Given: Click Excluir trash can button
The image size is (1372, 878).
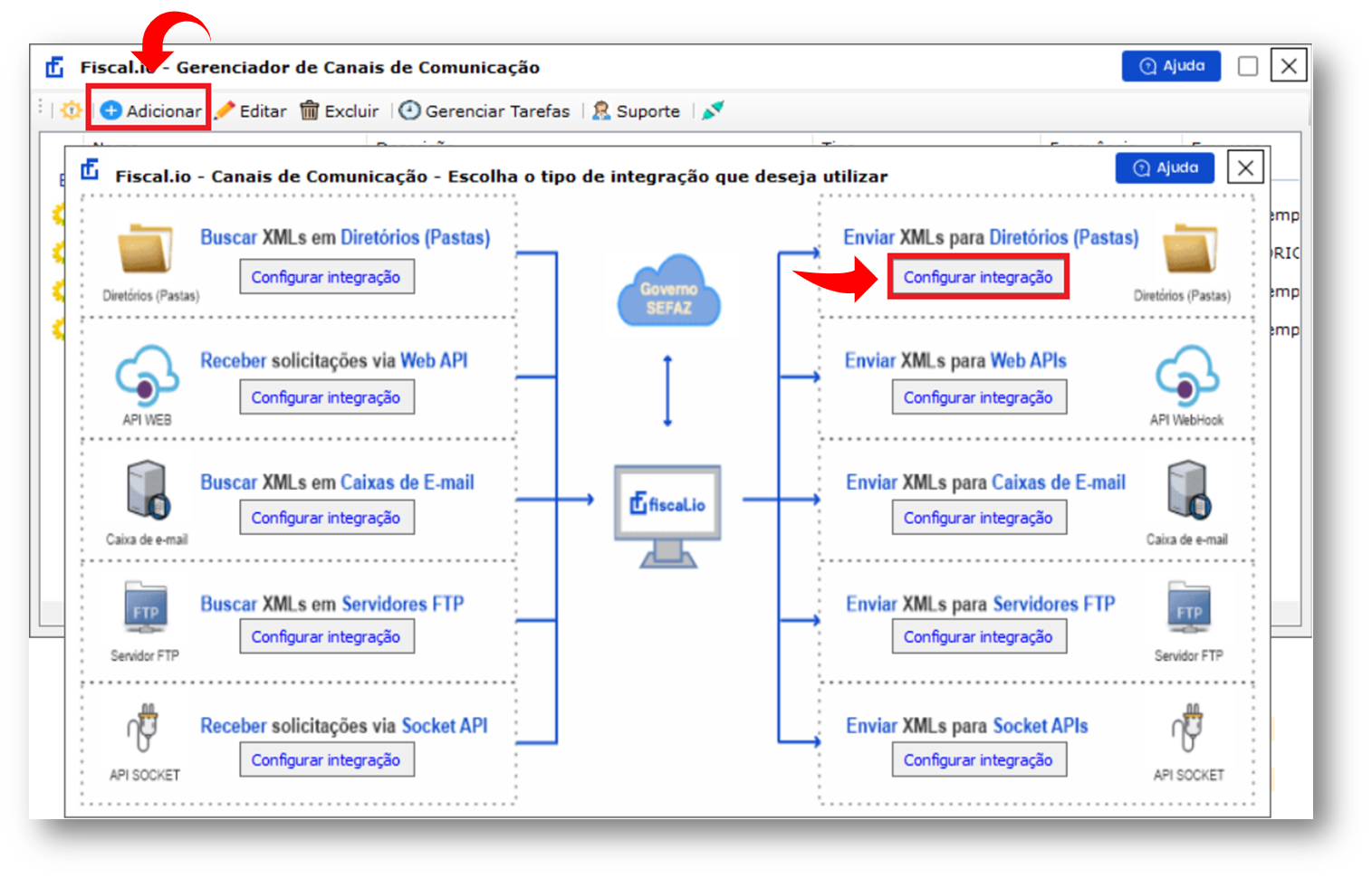Looking at the screenshot, I should [340, 110].
